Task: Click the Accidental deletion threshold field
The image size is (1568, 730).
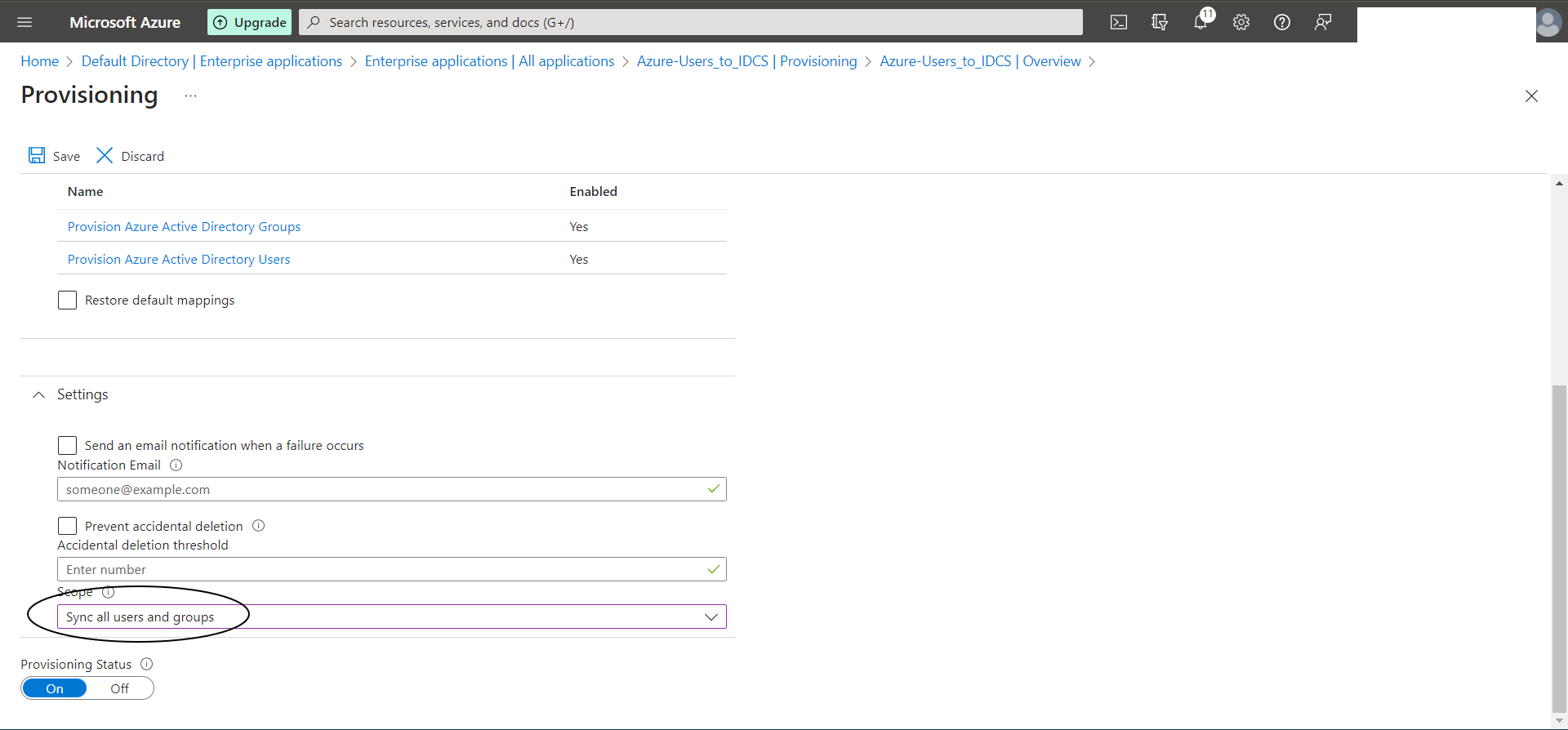Action: (392, 569)
